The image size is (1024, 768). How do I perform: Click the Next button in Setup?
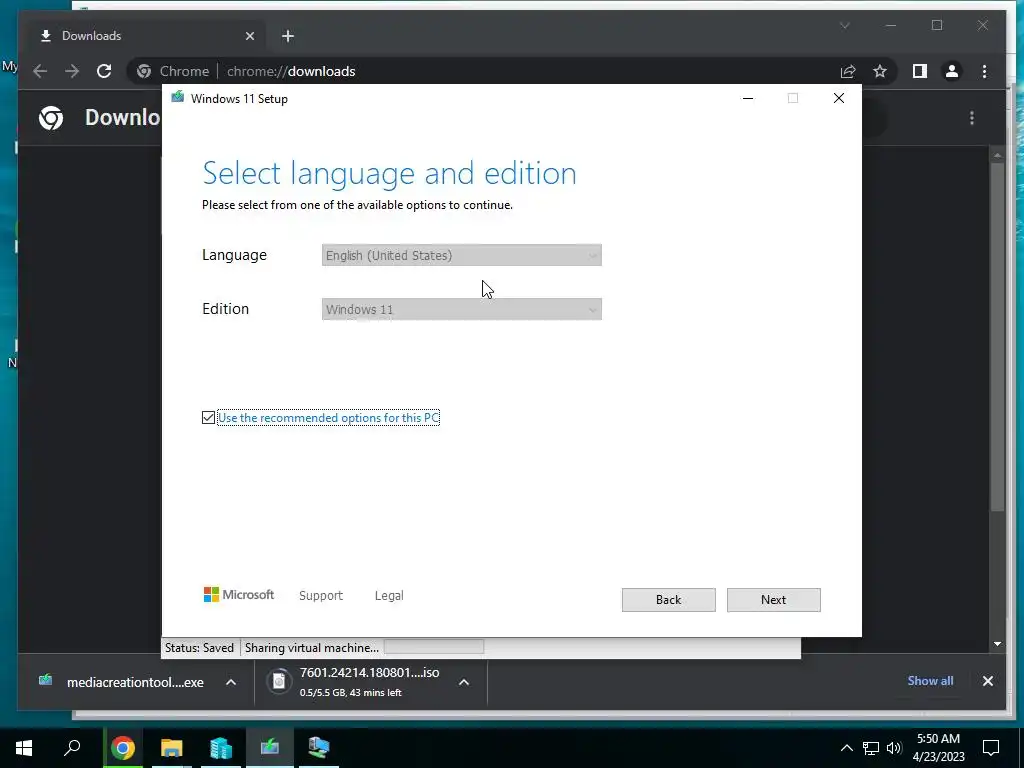click(773, 600)
